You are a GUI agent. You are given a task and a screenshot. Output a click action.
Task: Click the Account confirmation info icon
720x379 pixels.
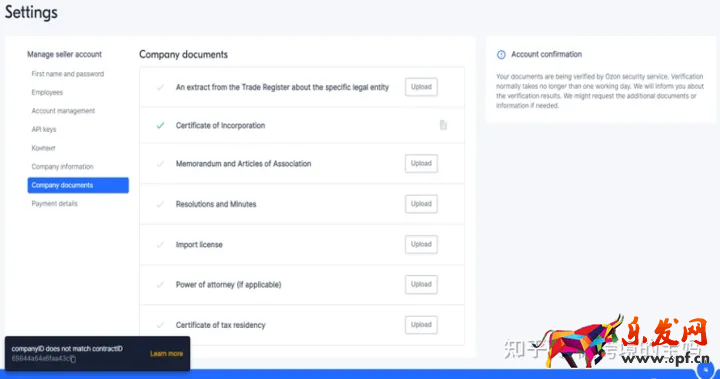click(501, 55)
